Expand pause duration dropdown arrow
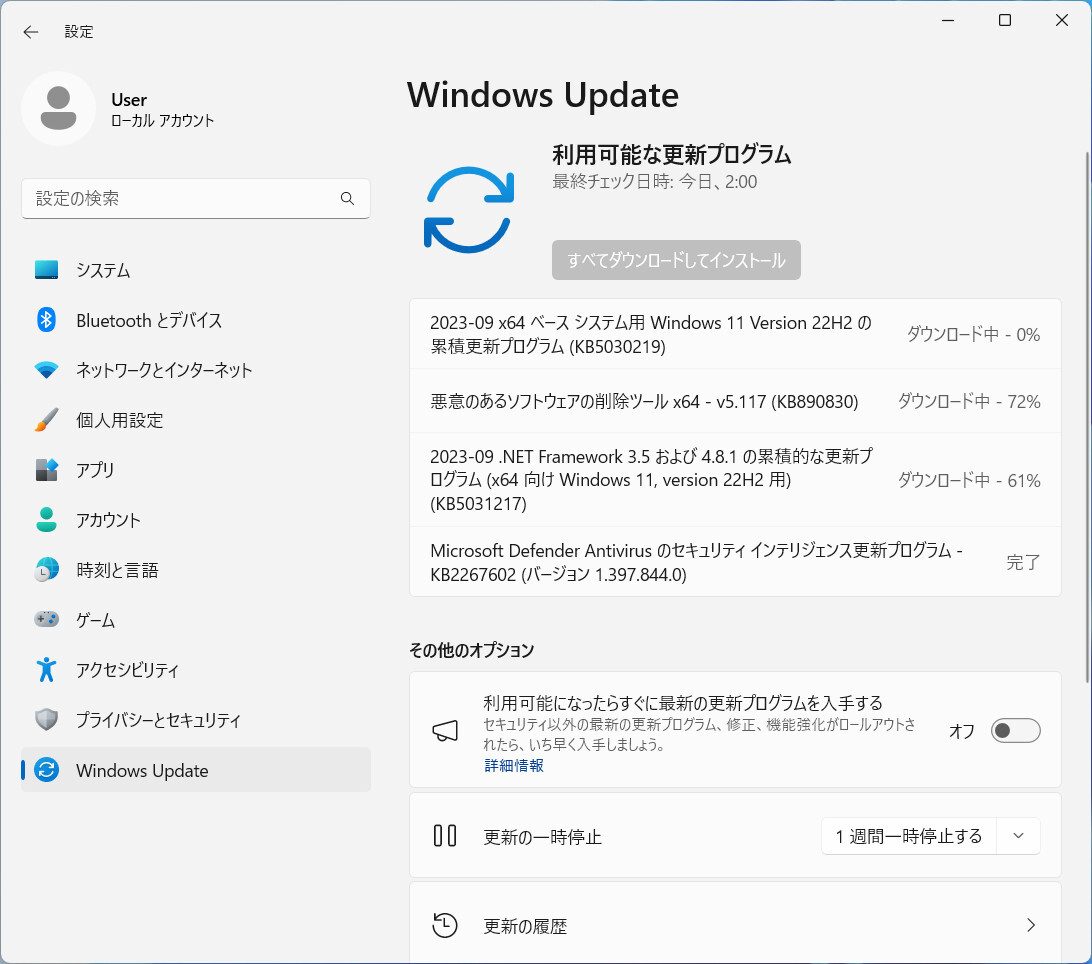Viewport: 1092px width, 964px height. (1018, 836)
